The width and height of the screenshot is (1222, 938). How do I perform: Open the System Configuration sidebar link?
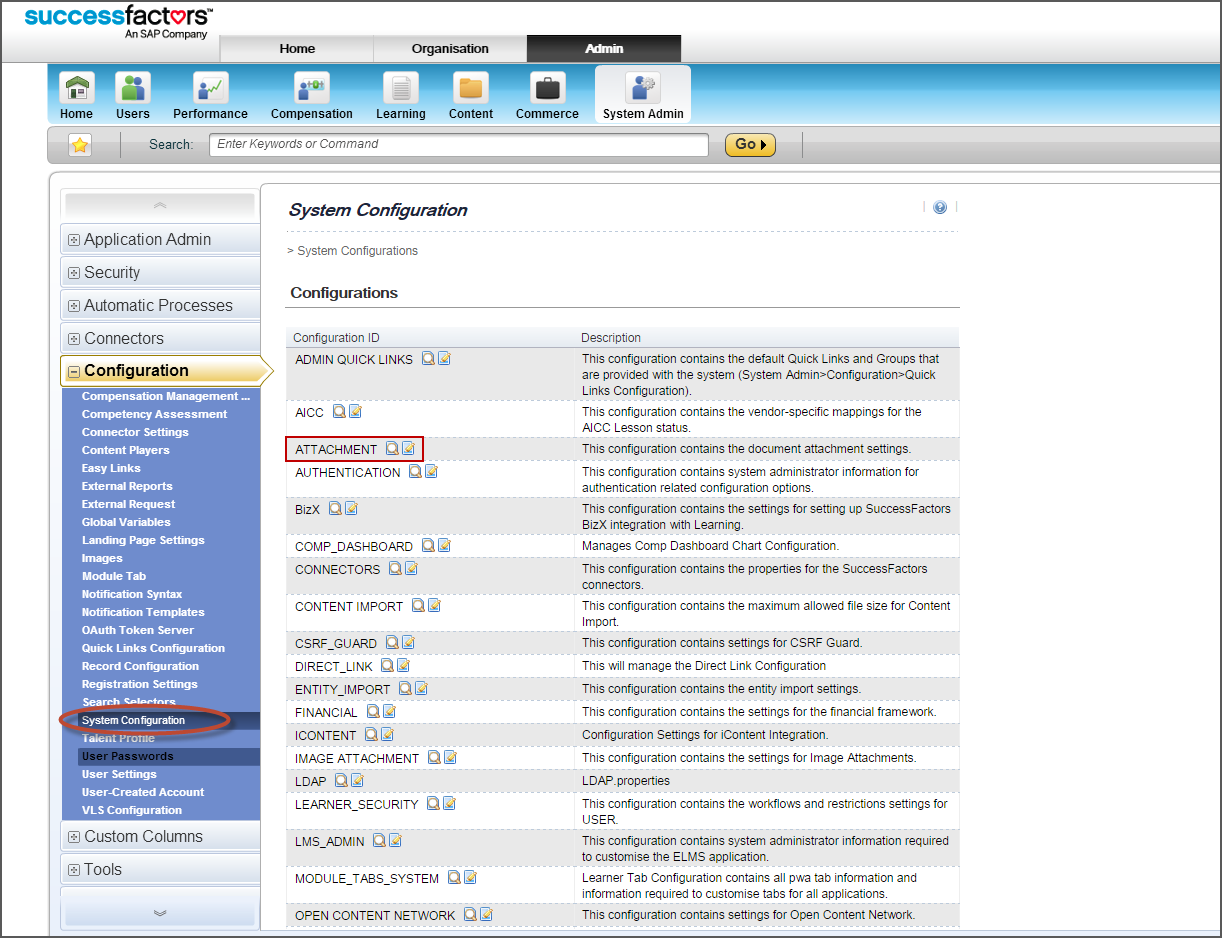click(x=133, y=720)
